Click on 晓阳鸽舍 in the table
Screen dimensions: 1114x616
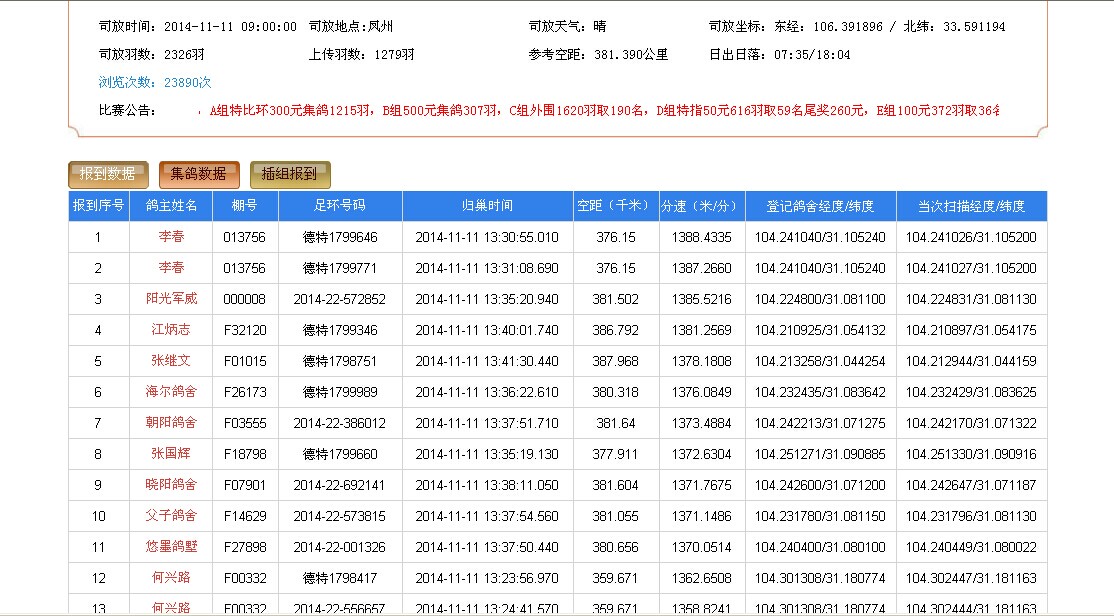click(171, 485)
